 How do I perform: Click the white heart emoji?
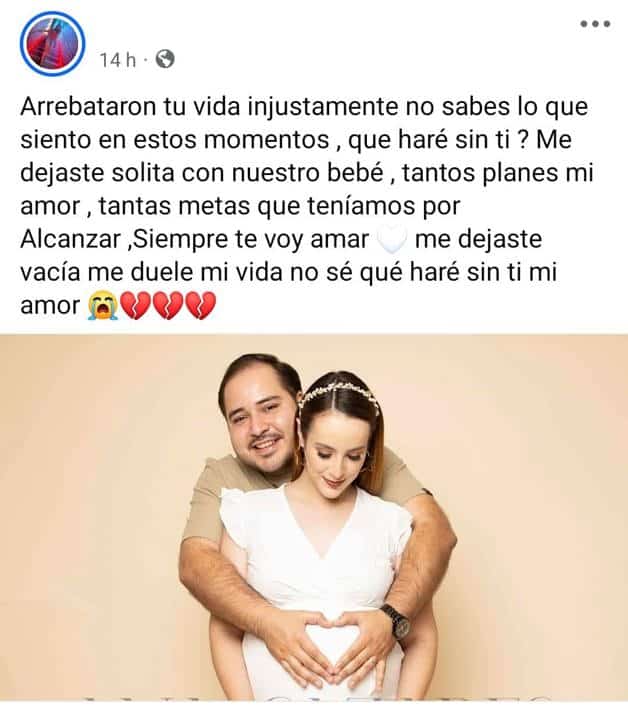(x=392, y=240)
